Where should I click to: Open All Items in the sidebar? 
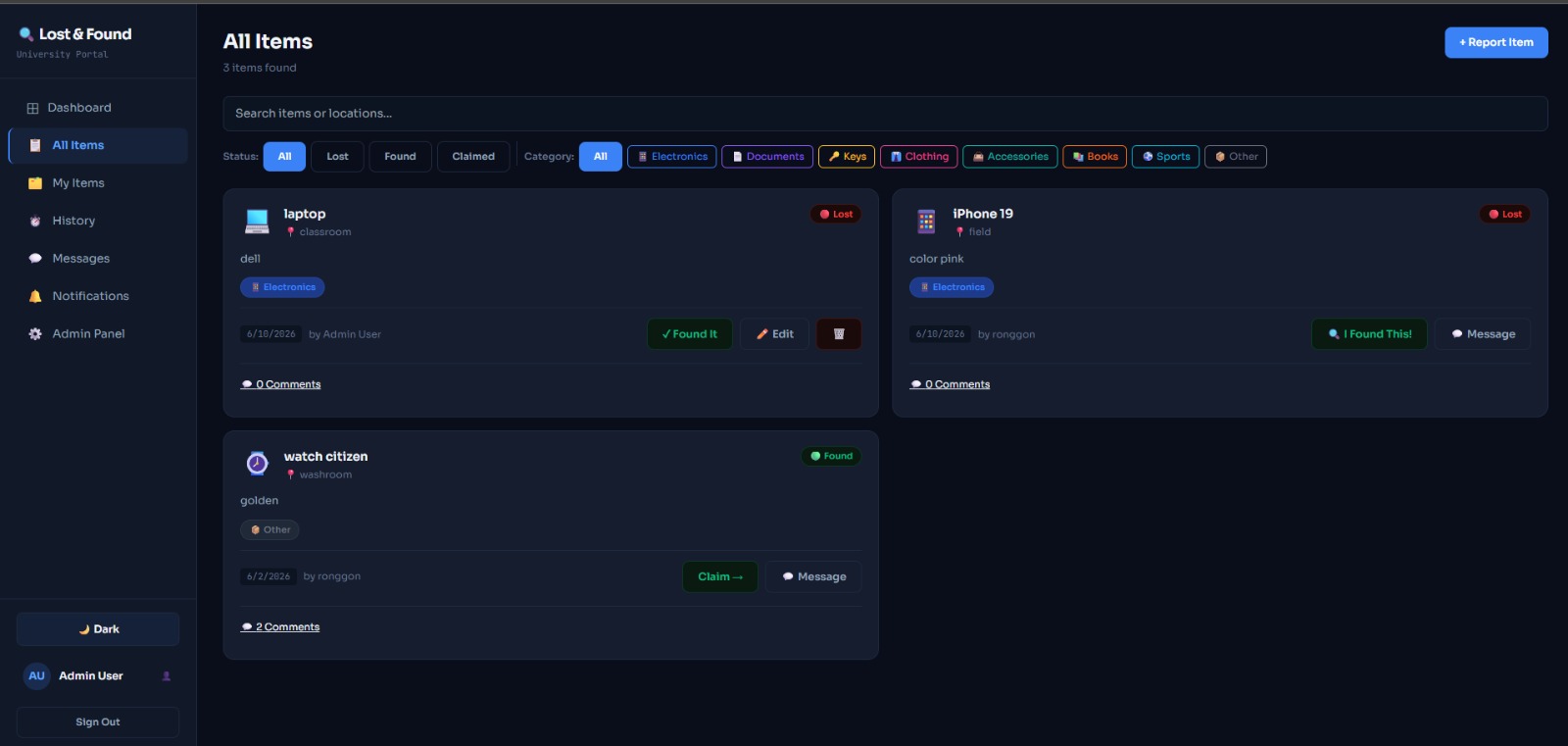[x=98, y=146]
